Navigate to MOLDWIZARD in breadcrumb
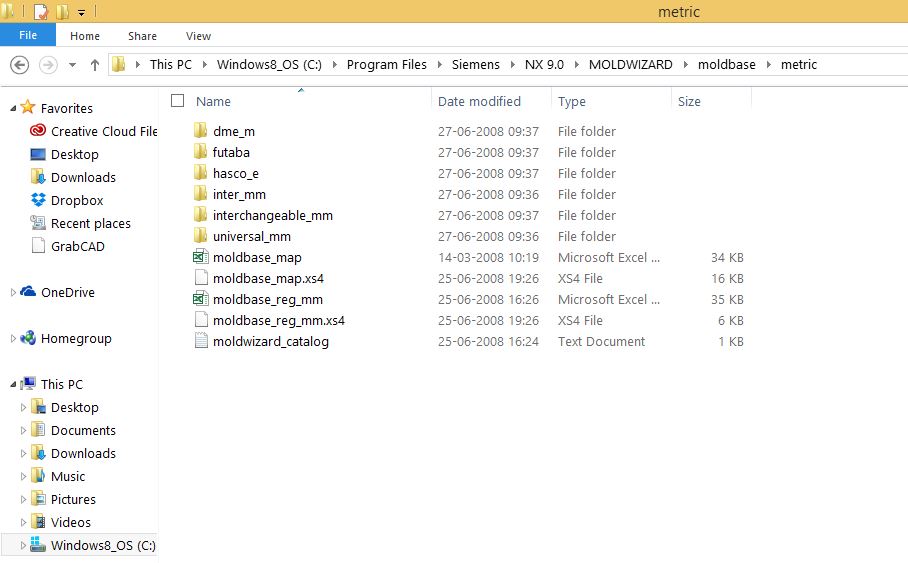The height and width of the screenshot is (563, 908). (x=631, y=64)
